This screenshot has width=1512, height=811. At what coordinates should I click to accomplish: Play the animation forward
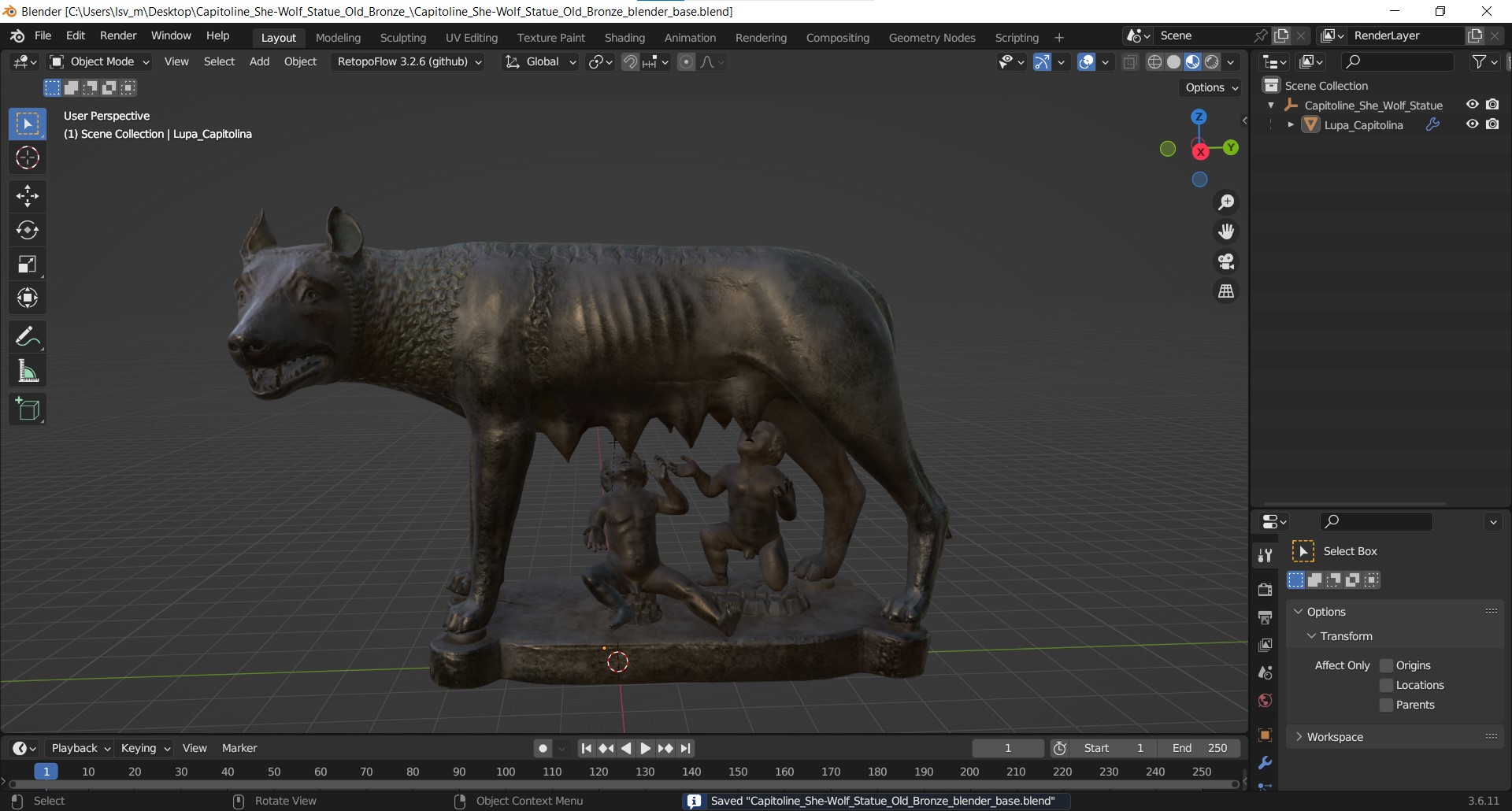[645, 748]
